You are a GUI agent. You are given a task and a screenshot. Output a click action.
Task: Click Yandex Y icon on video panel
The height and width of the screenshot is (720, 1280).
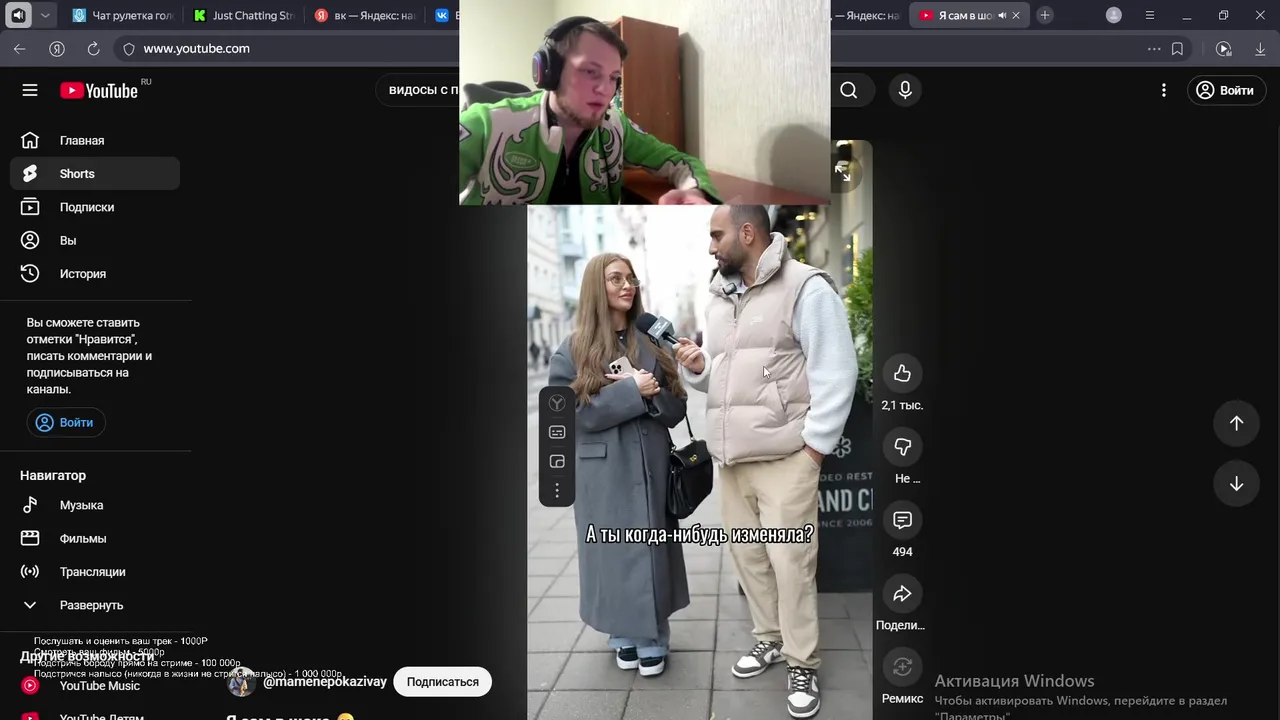[557, 403]
